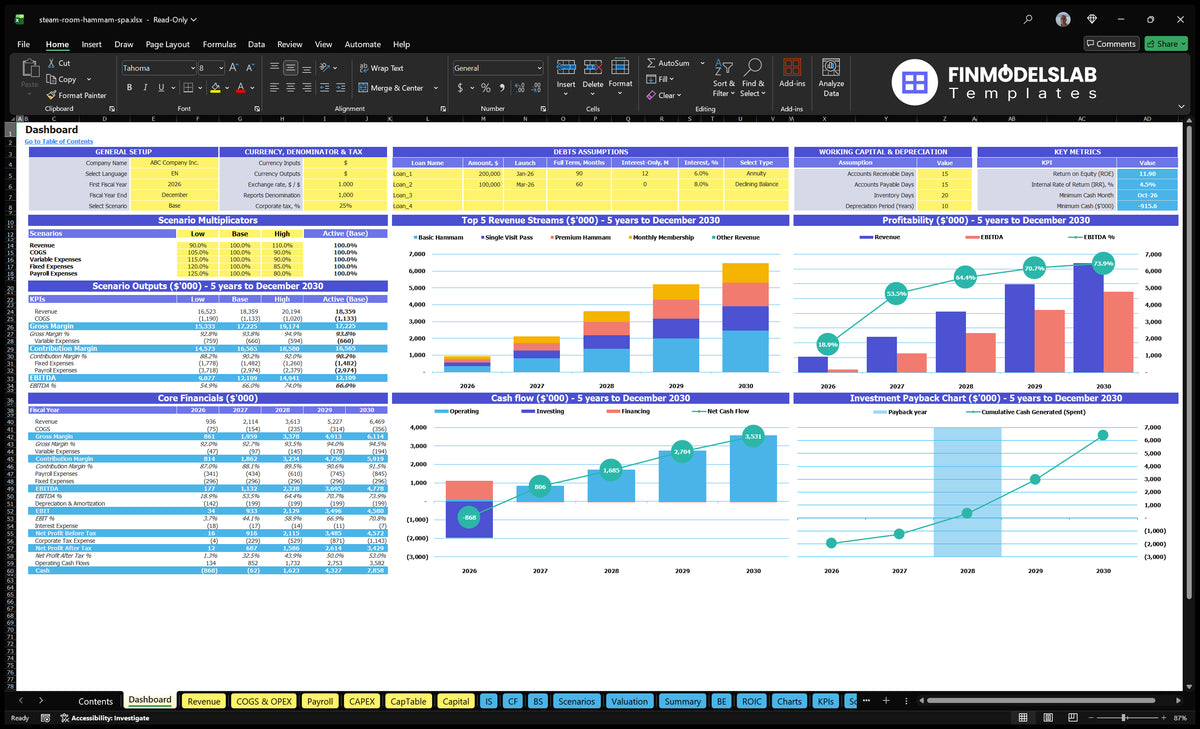The width and height of the screenshot is (1200, 729).
Task: Adjust the zoom slider in status bar
Action: click(x=1124, y=717)
